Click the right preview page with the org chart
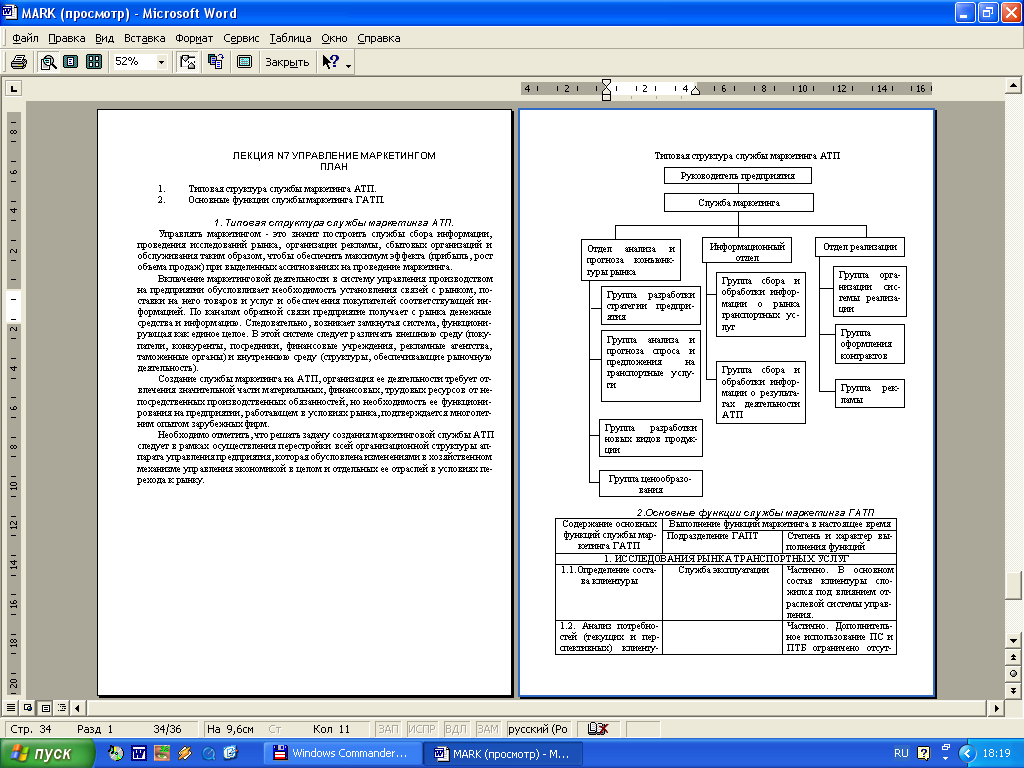 click(727, 402)
